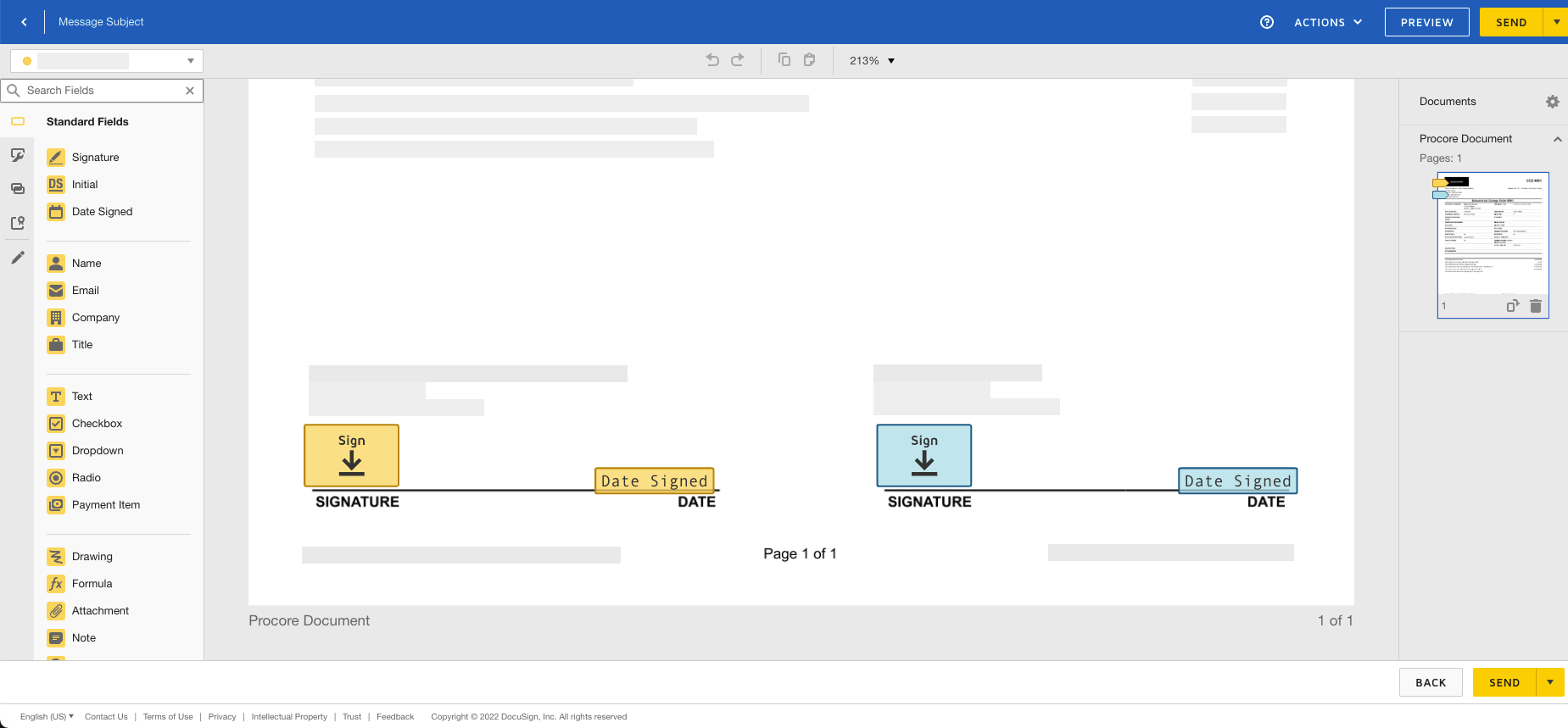Image resolution: width=1568 pixels, height=728 pixels.
Task: Click the Search Fields input
Action: coord(102,91)
